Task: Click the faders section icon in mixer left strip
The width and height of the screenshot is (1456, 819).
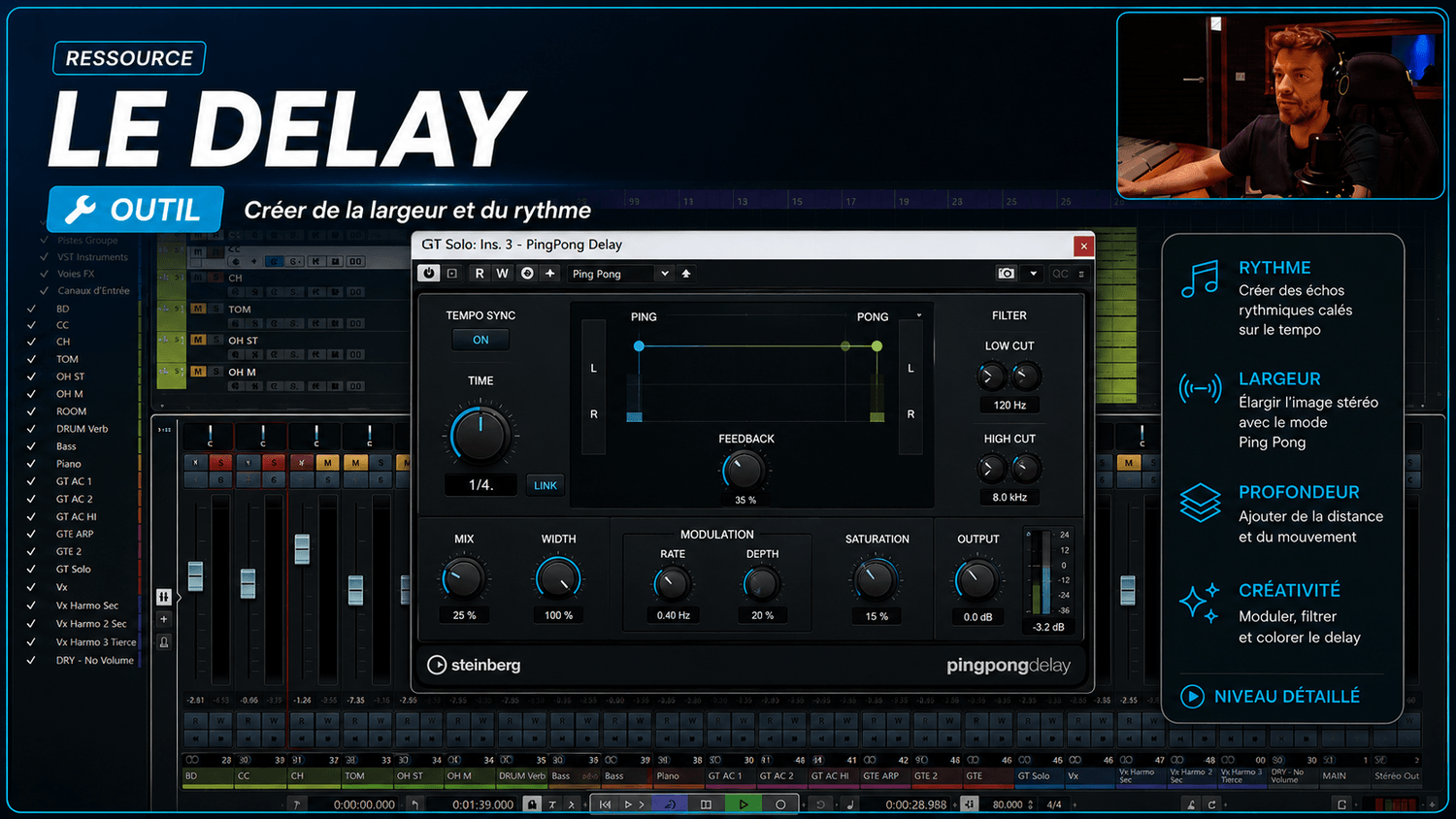Action: 164,597
